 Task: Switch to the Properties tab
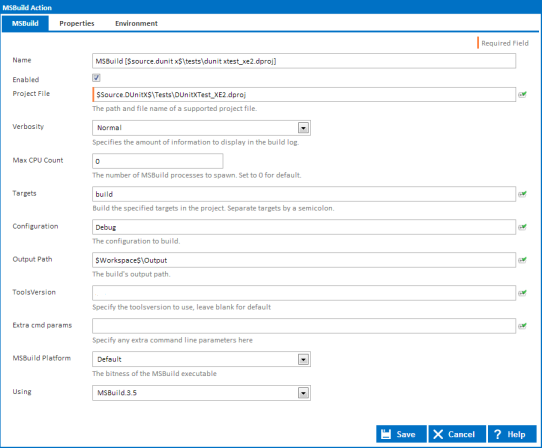77,24
